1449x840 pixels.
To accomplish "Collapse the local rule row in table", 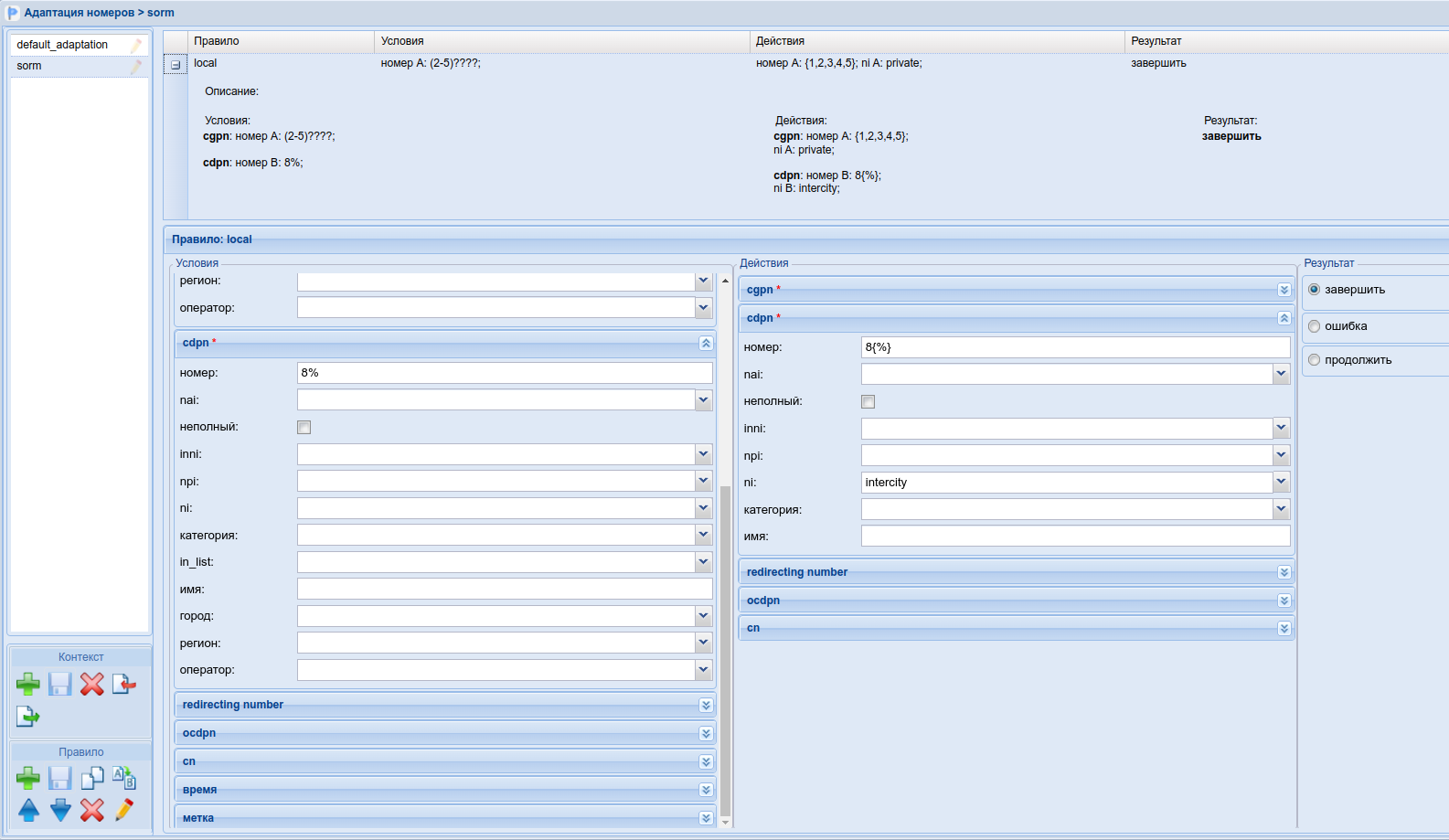I will [x=176, y=65].
